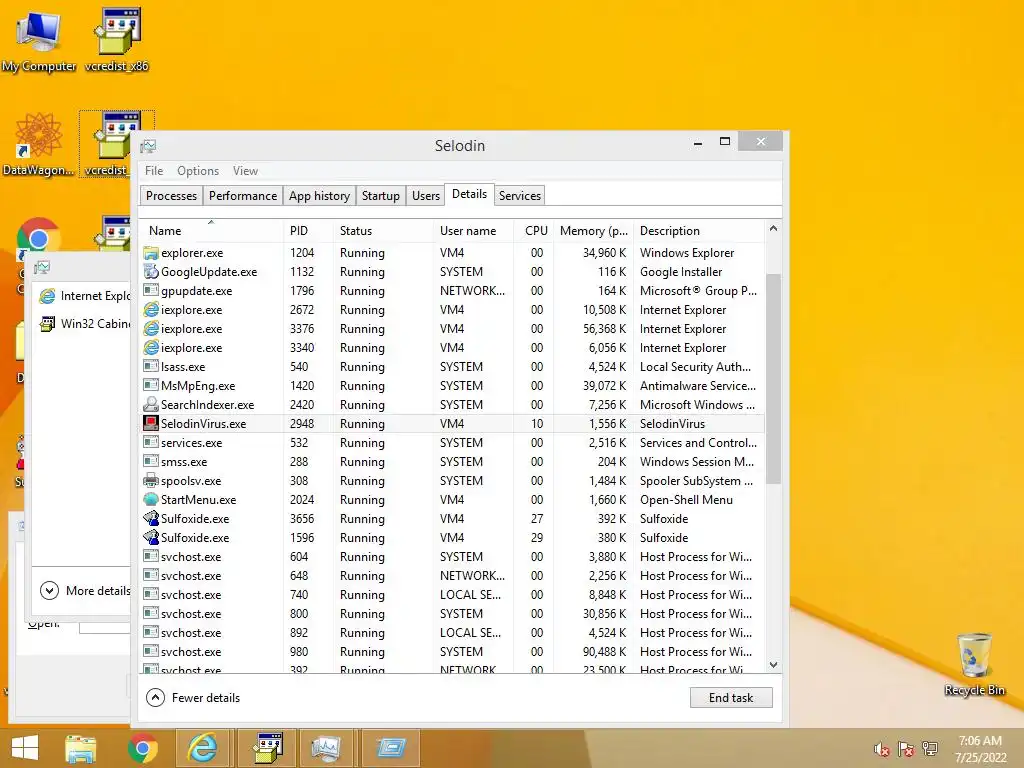Click the MsMpEng.exe process icon
Viewport: 1024px width, 768px height.
click(x=151, y=386)
